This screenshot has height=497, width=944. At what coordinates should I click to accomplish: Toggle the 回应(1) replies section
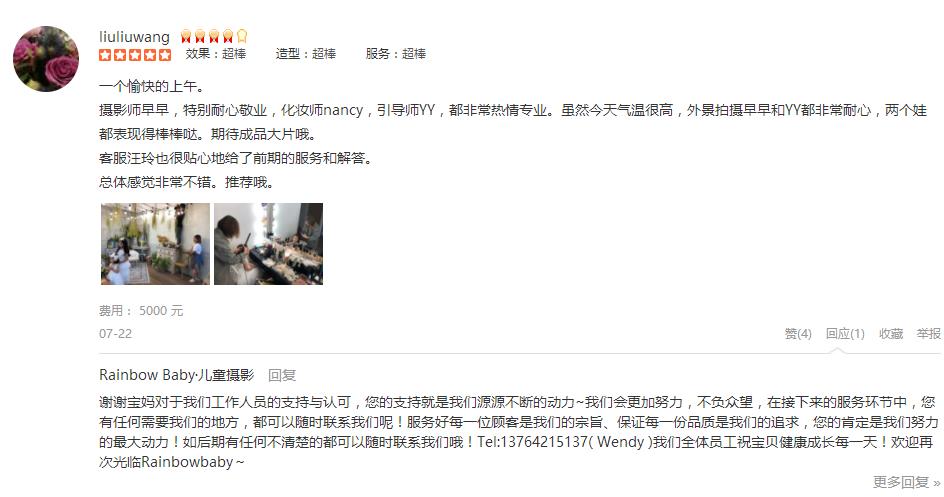point(845,333)
